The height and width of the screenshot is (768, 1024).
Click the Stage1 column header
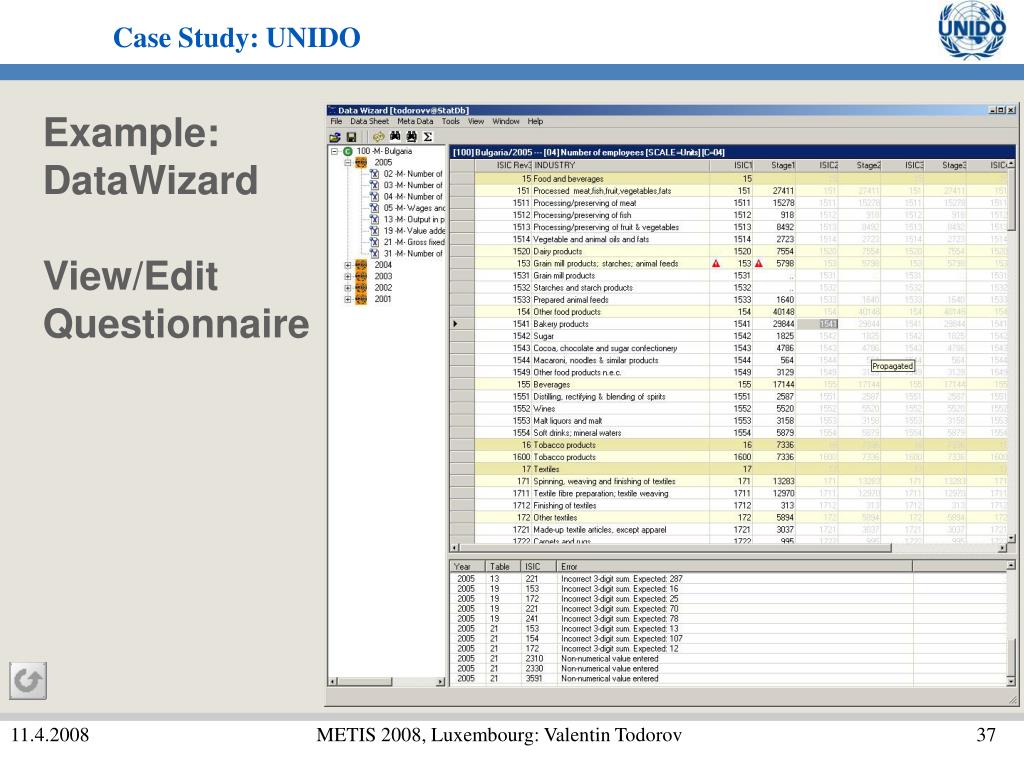(x=775, y=166)
